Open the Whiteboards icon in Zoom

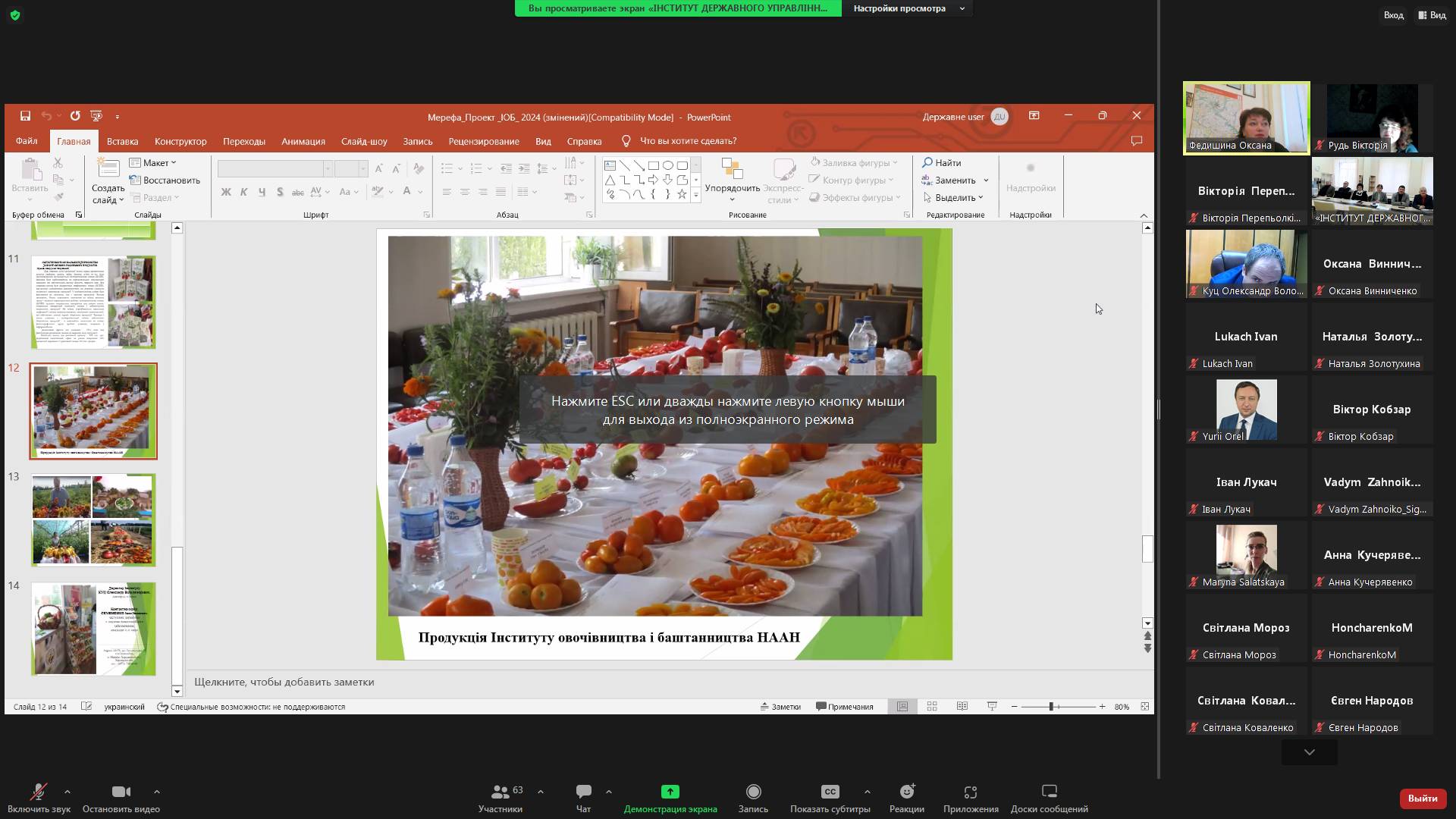click(x=1049, y=792)
